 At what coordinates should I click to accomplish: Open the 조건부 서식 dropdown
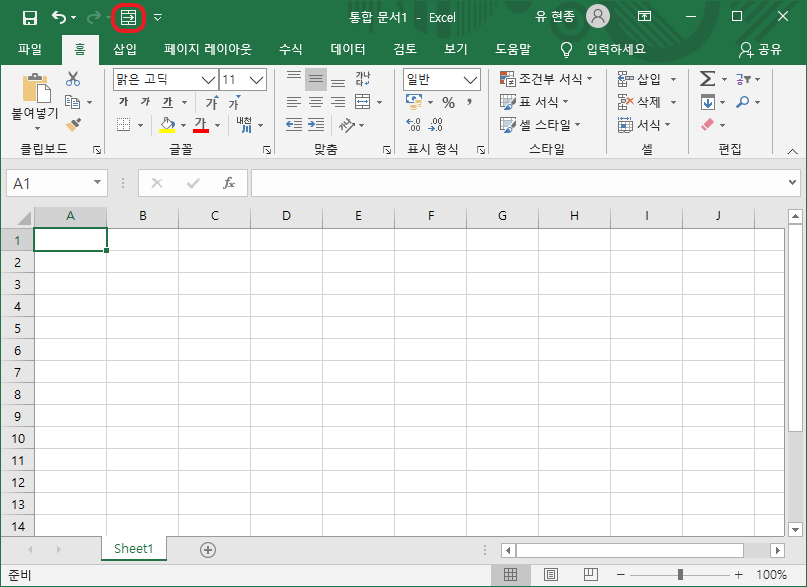pos(546,79)
